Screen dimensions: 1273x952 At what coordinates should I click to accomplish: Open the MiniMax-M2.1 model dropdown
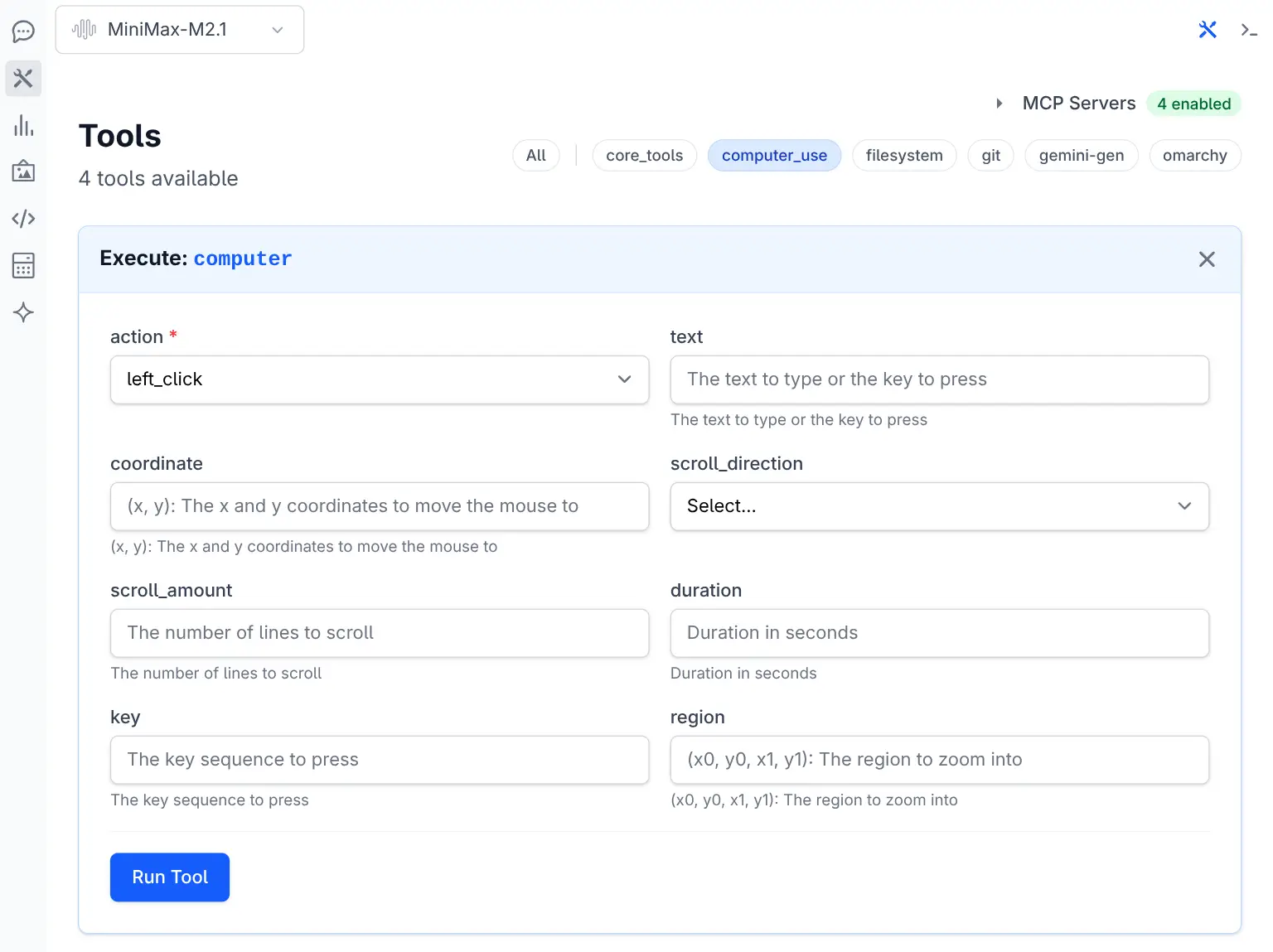tap(180, 30)
